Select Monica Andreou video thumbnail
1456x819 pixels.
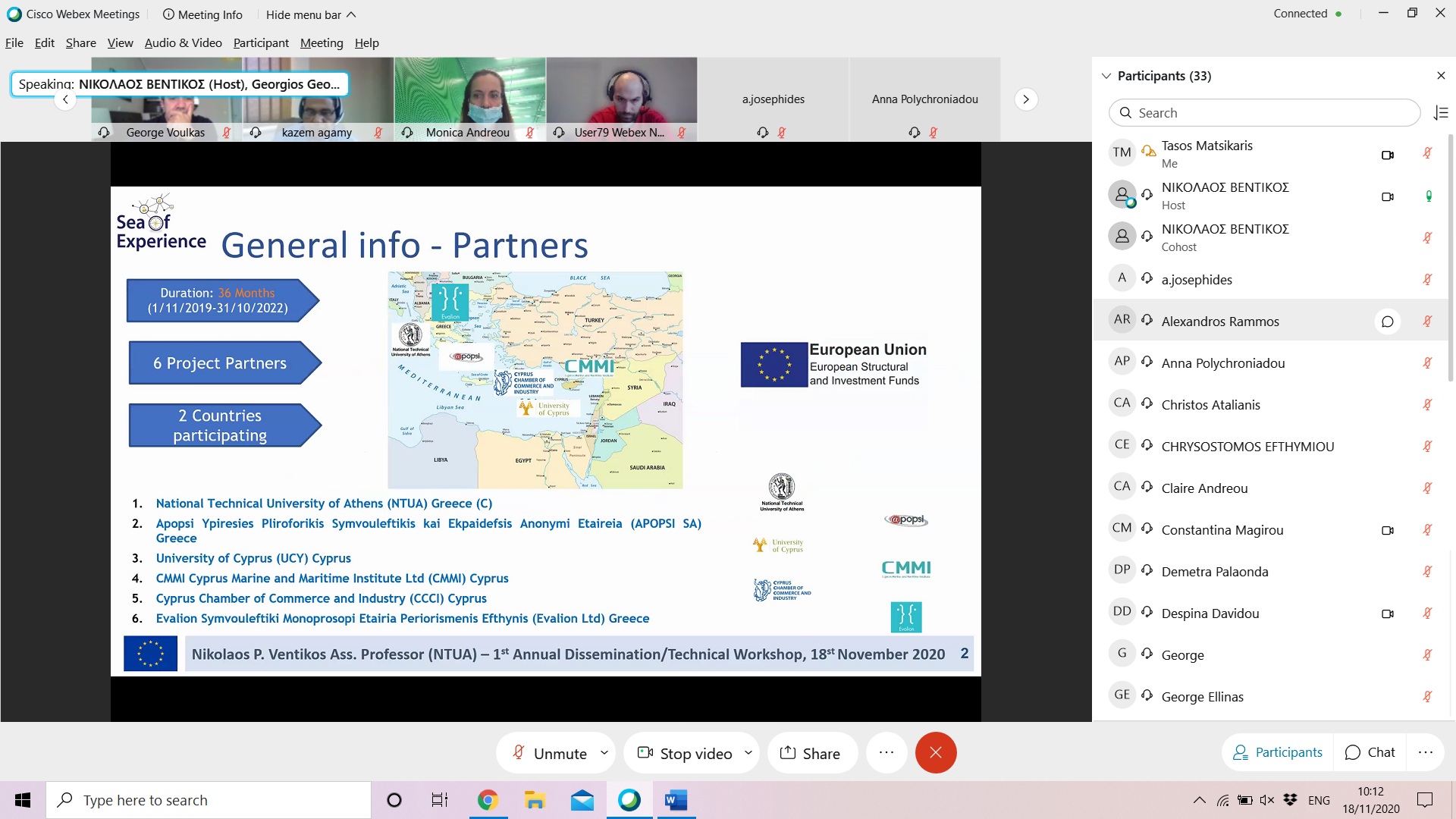(470, 99)
